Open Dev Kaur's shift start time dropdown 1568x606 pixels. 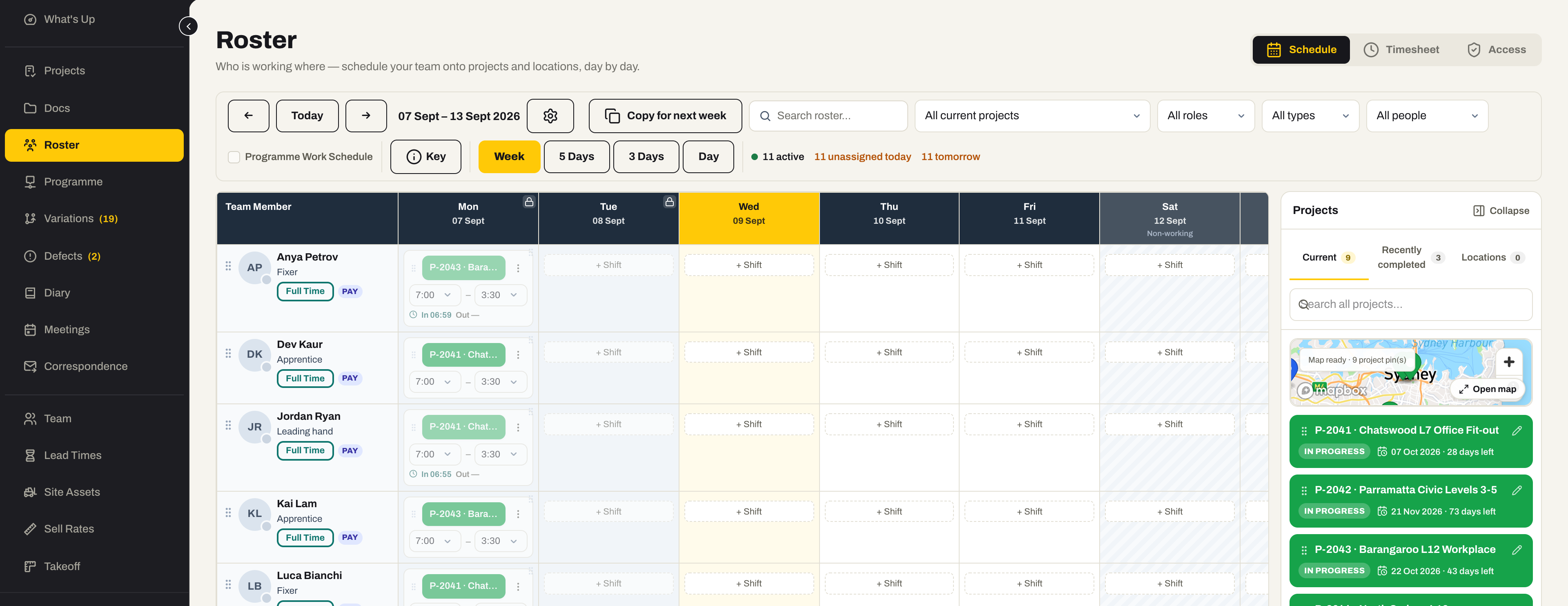pyautogui.click(x=434, y=382)
